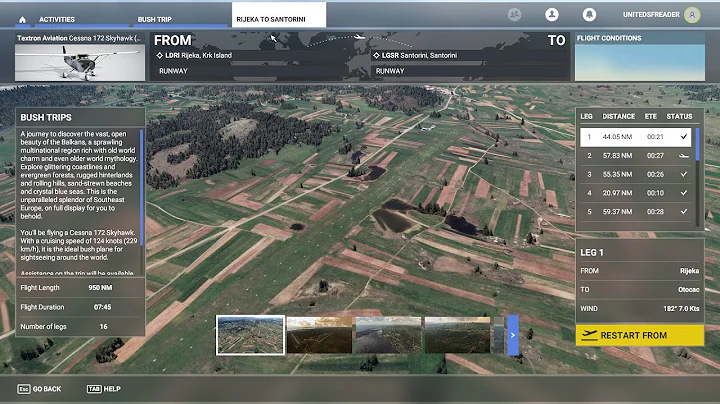Click the LGSR Santorini arrival field
Image resolution: width=720 pixels, height=404 pixels.
[468, 56]
